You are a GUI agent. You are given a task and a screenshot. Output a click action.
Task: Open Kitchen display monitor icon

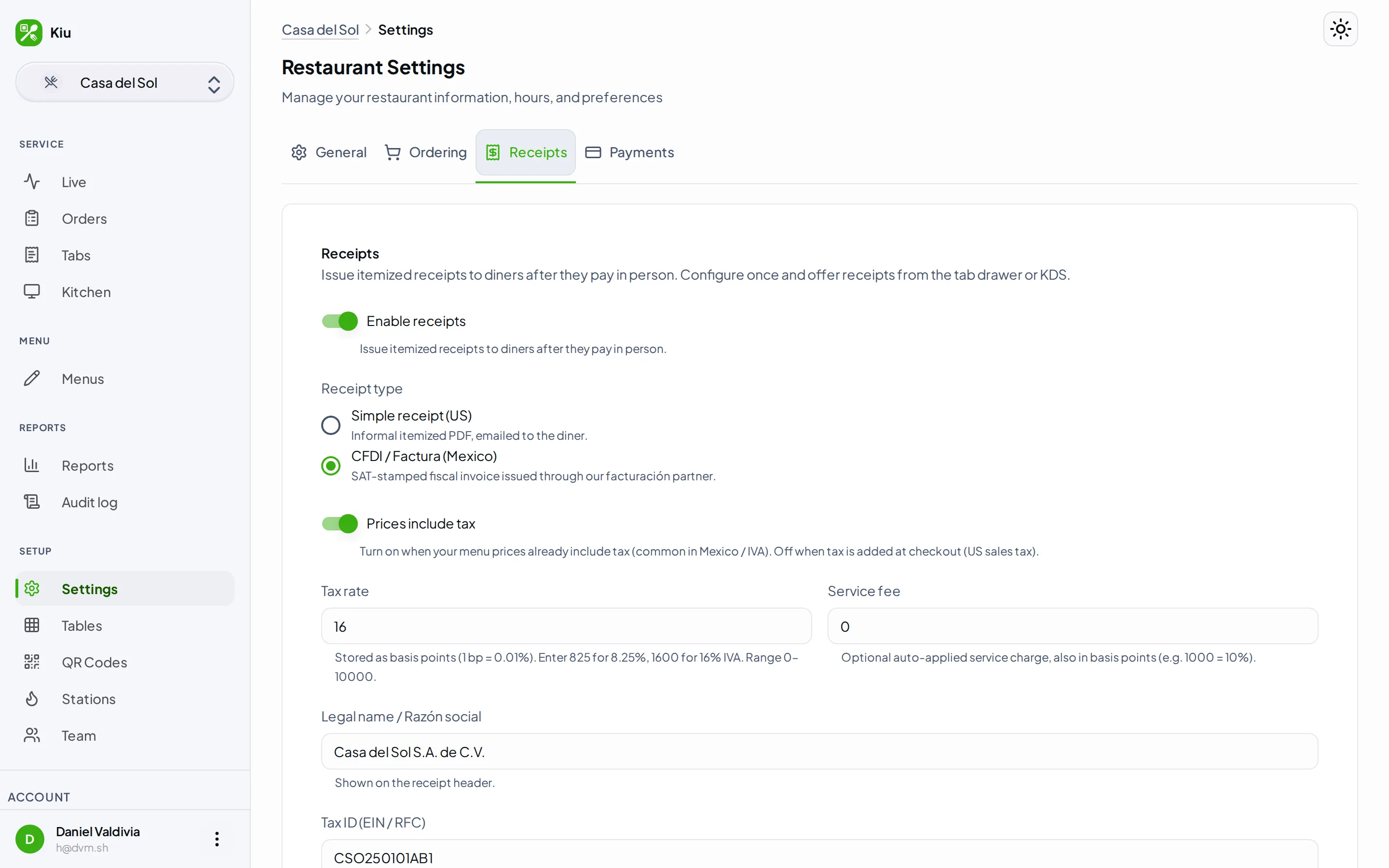point(32,292)
